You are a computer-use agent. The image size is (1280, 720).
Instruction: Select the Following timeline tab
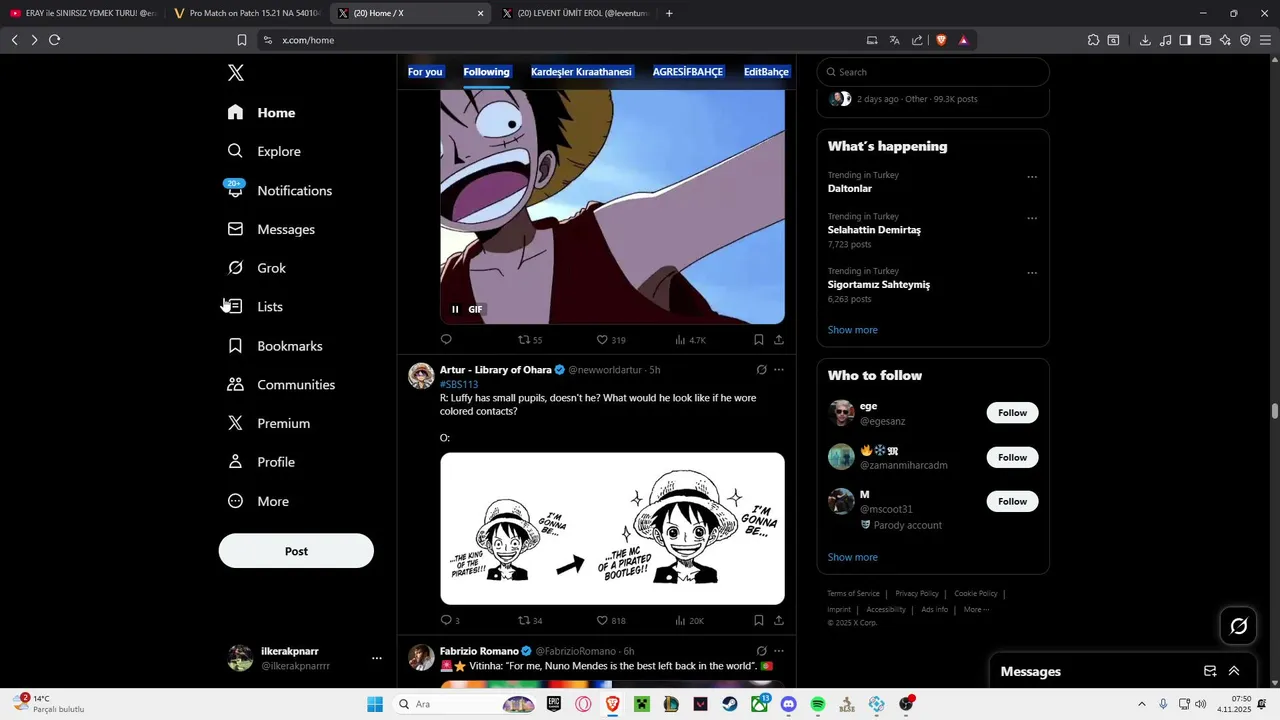487,72
